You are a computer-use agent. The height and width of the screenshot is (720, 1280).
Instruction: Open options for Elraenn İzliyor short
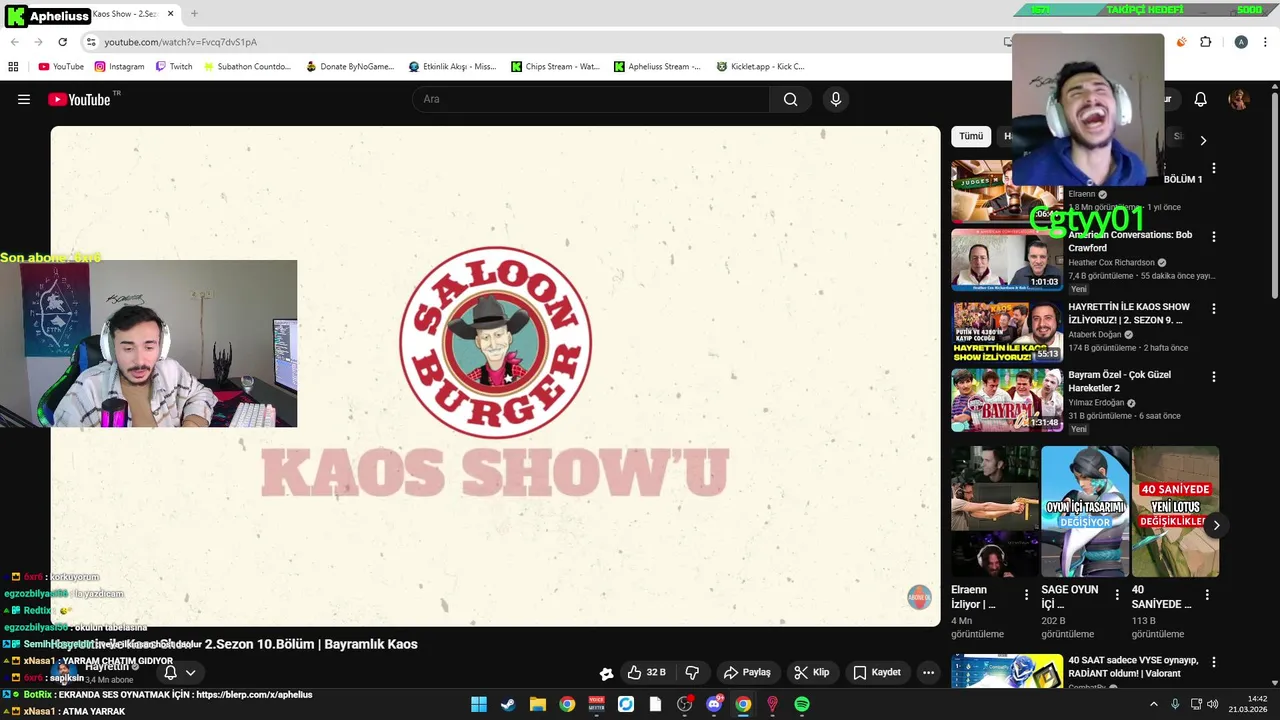tap(1026, 595)
